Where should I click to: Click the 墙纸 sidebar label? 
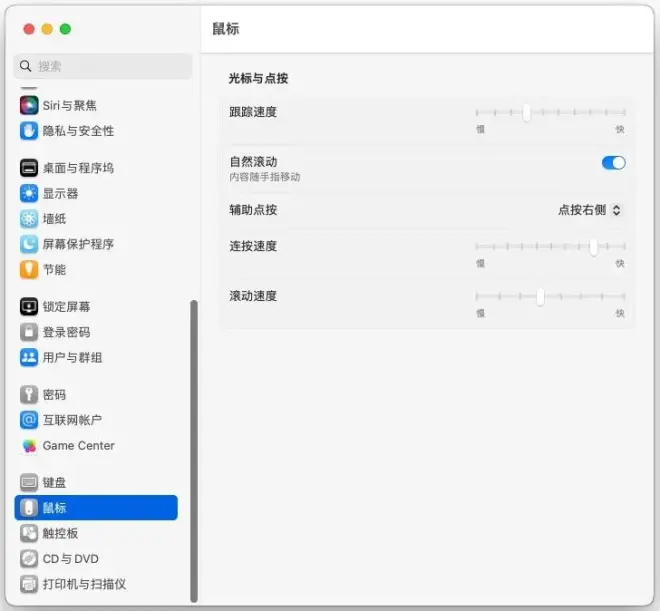54,219
